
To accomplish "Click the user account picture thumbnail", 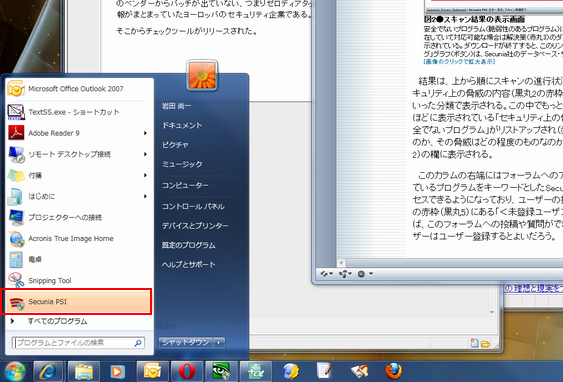I will coord(202,75).
